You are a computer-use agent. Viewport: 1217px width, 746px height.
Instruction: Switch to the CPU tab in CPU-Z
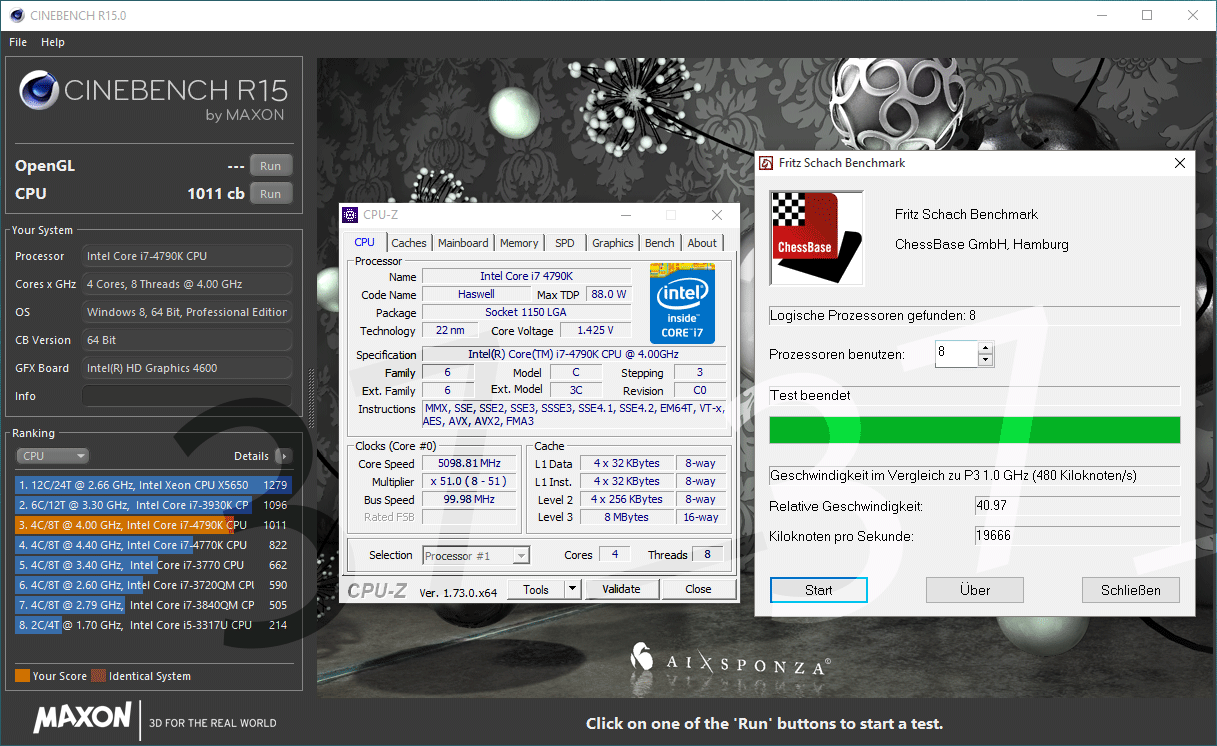click(x=365, y=242)
